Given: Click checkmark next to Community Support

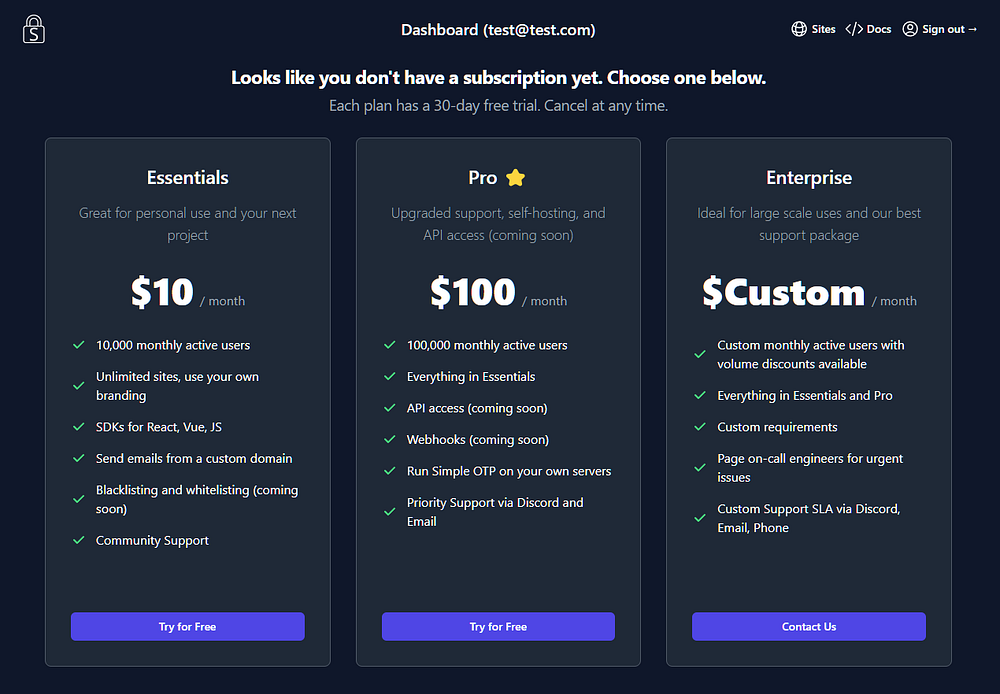Looking at the screenshot, I should (x=78, y=540).
